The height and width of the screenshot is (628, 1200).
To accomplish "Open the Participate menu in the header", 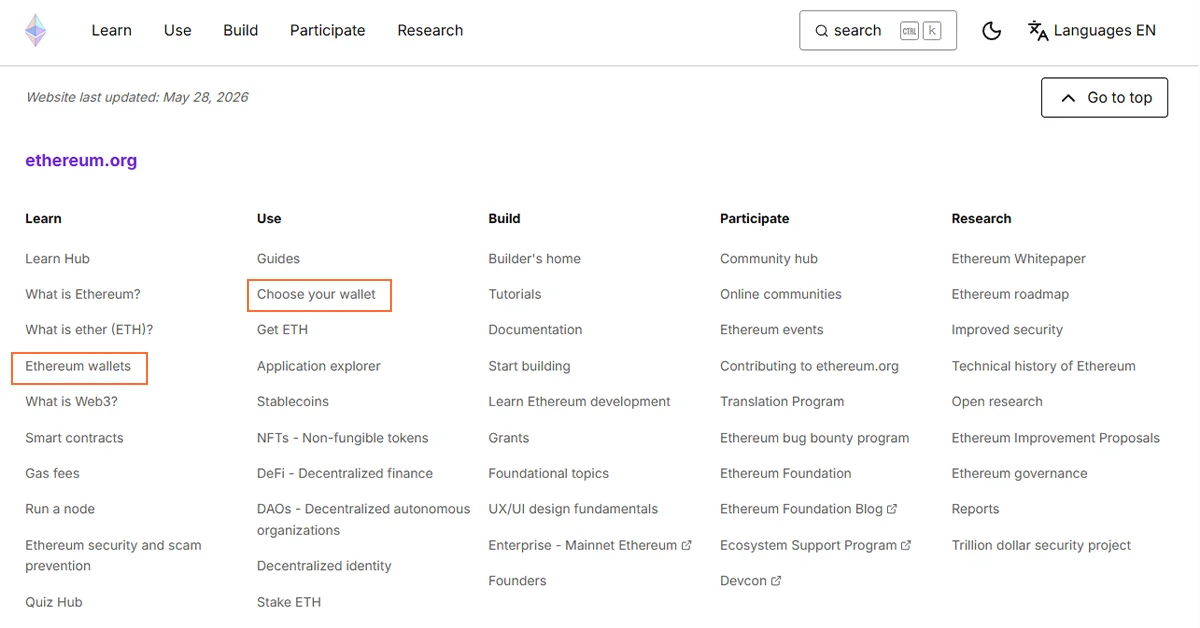I will 328,30.
